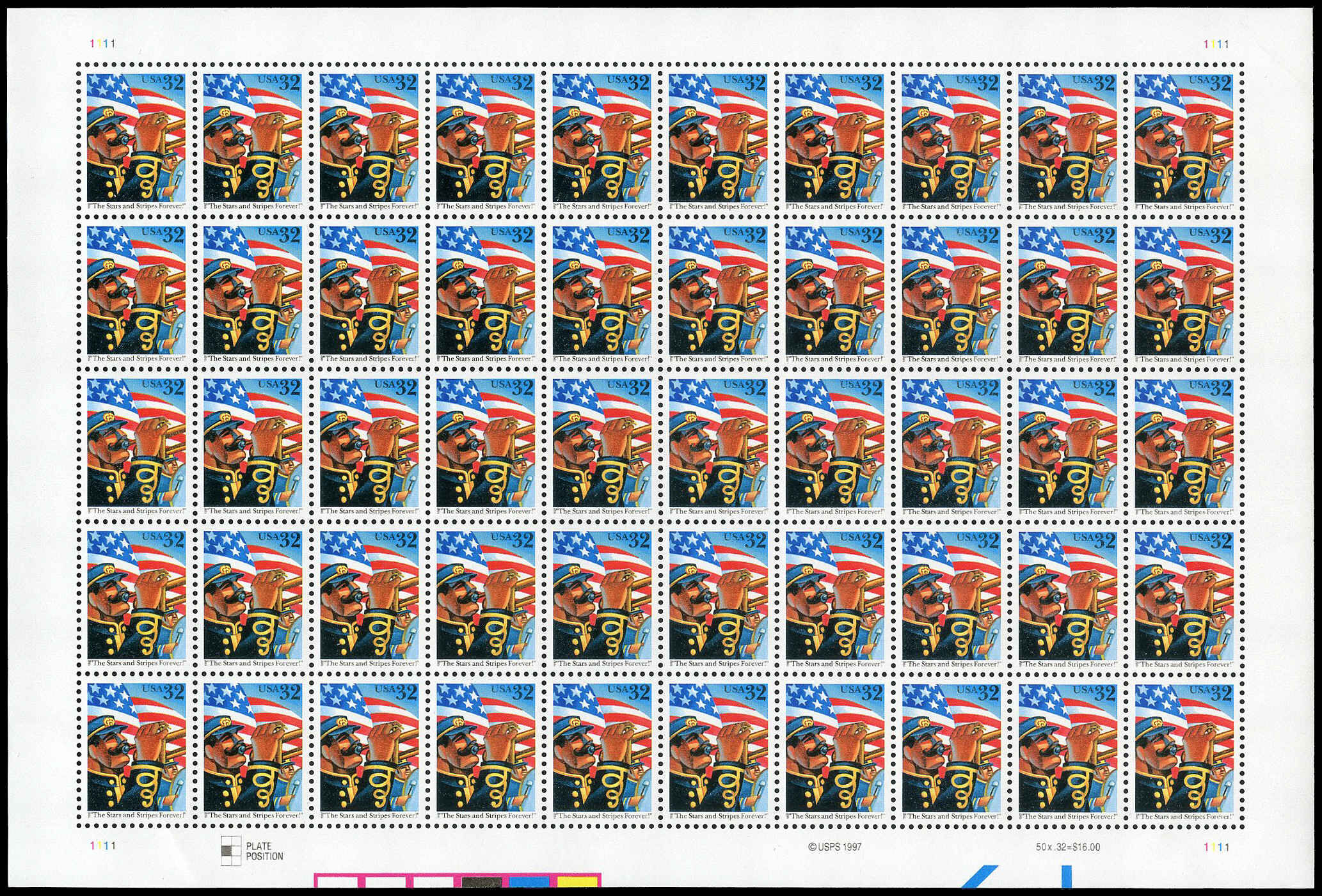Screen dimensions: 1322x896
Task: Click plate number 1111 at the bottom-right corner
Action: tap(1216, 847)
